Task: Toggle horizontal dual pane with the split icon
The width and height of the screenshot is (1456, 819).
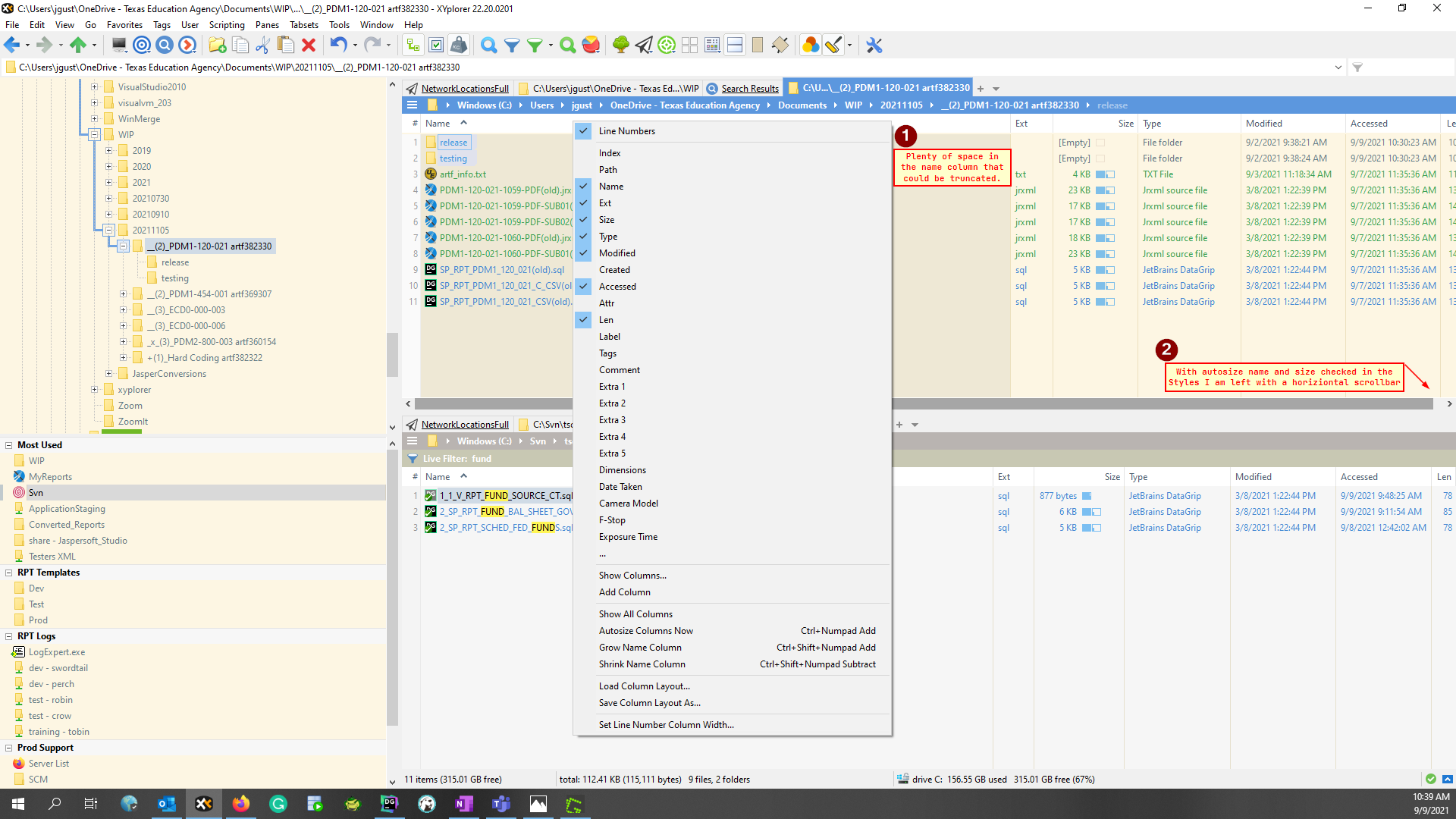Action: click(735, 45)
